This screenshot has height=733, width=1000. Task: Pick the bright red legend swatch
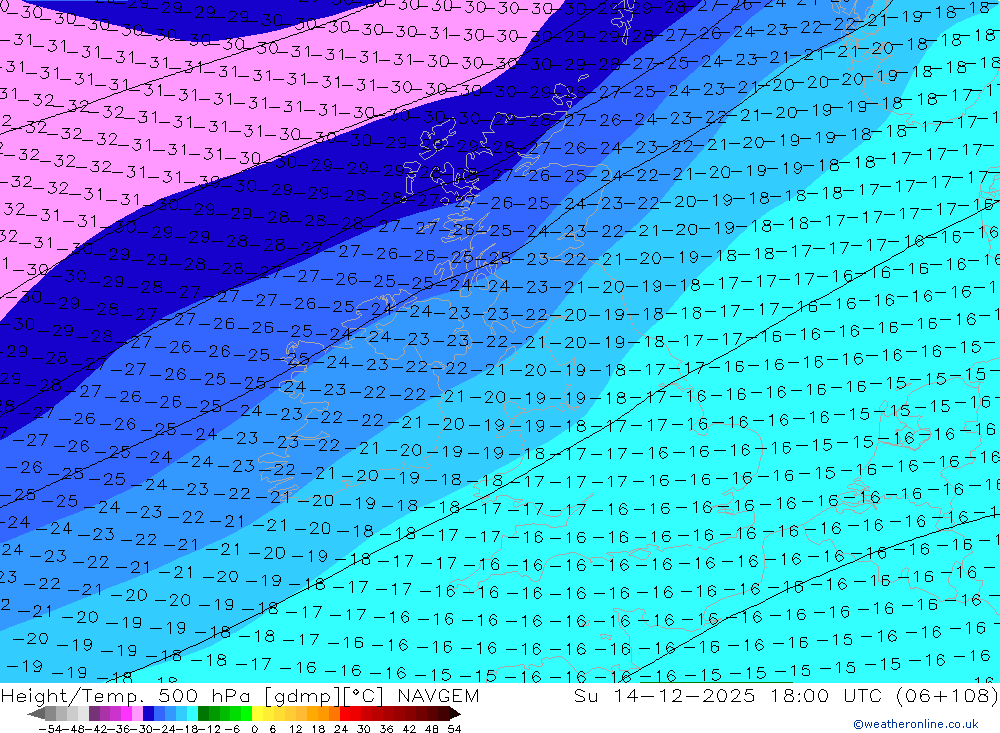345,713
